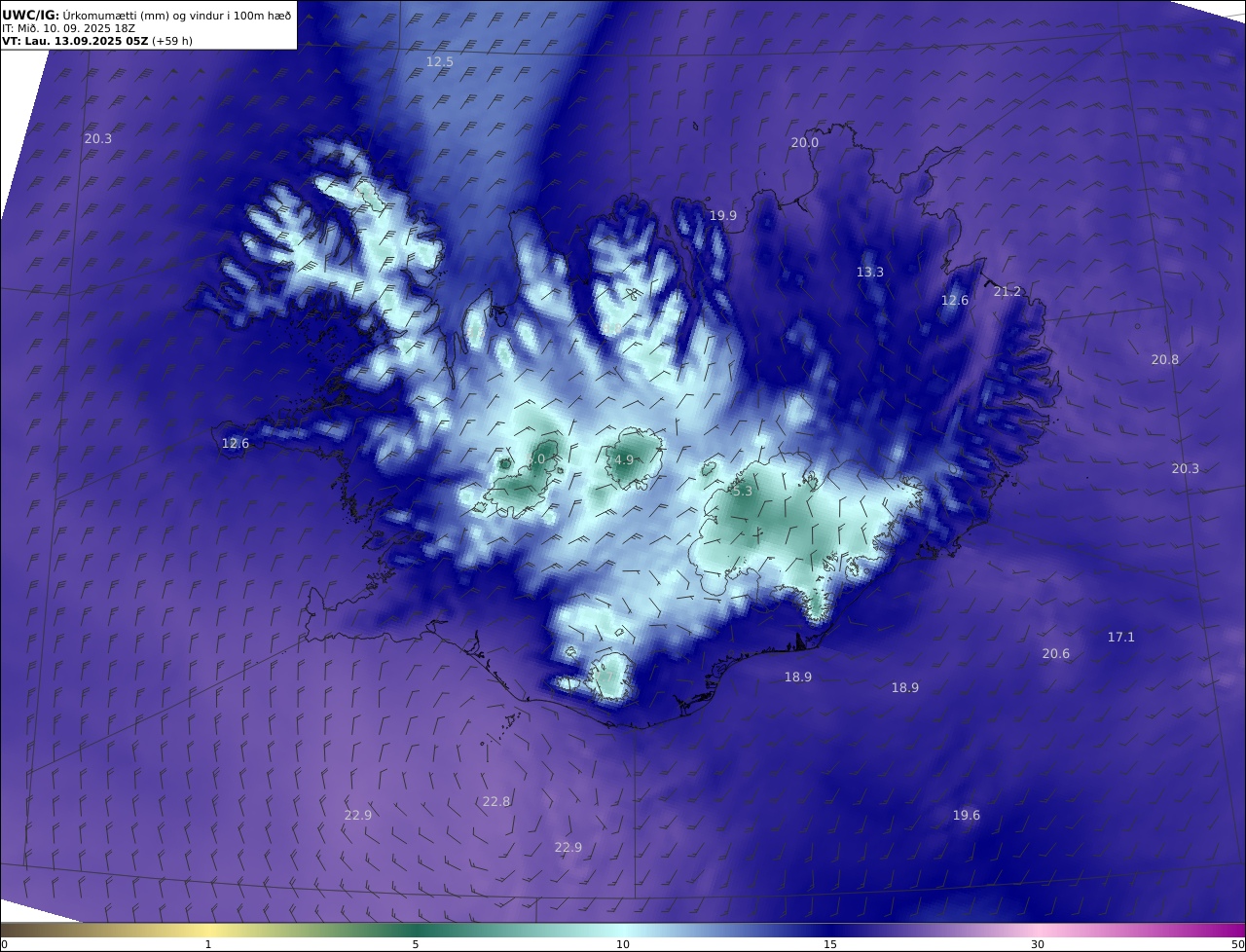Image resolution: width=1246 pixels, height=952 pixels.
Task: Click the colorbar tick label 10
Action: 623,944
